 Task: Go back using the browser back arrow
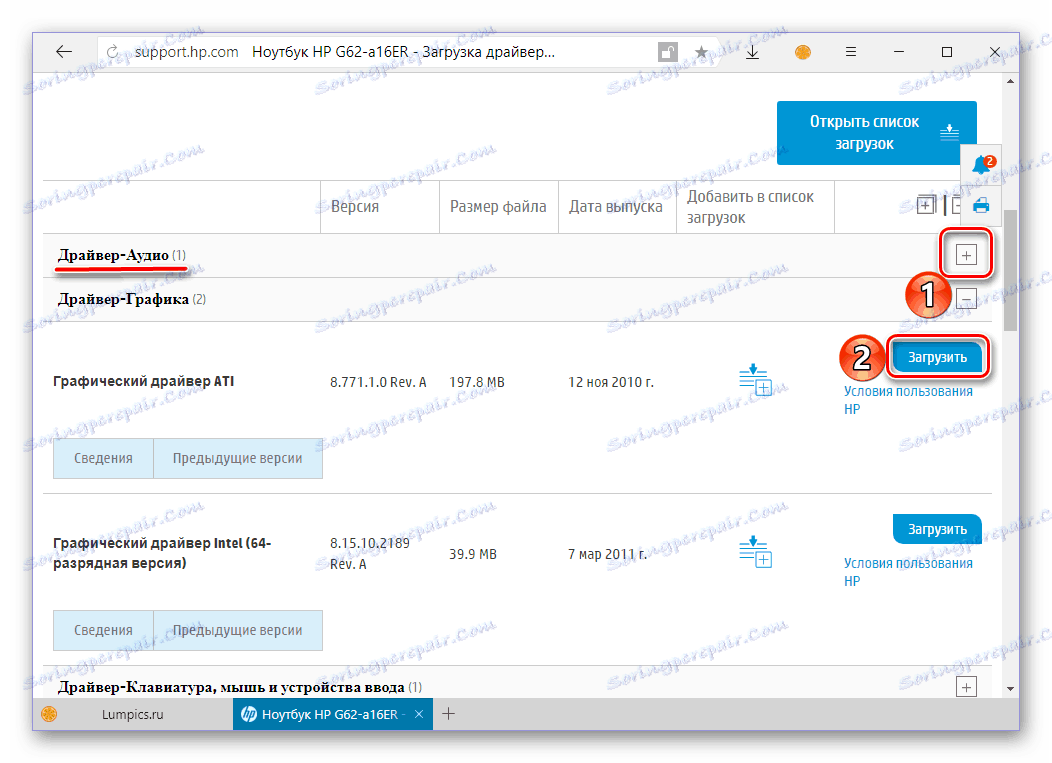point(64,52)
